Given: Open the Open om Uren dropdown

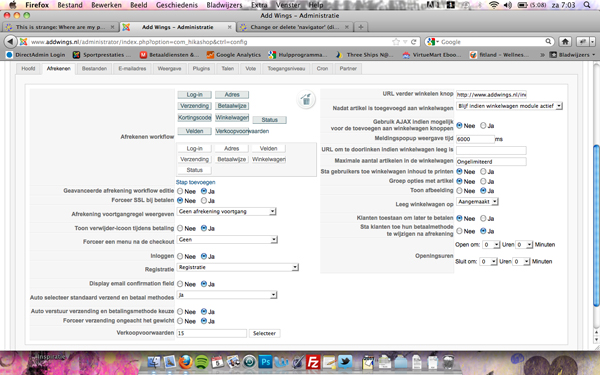Looking at the screenshot, I should click(491, 245).
